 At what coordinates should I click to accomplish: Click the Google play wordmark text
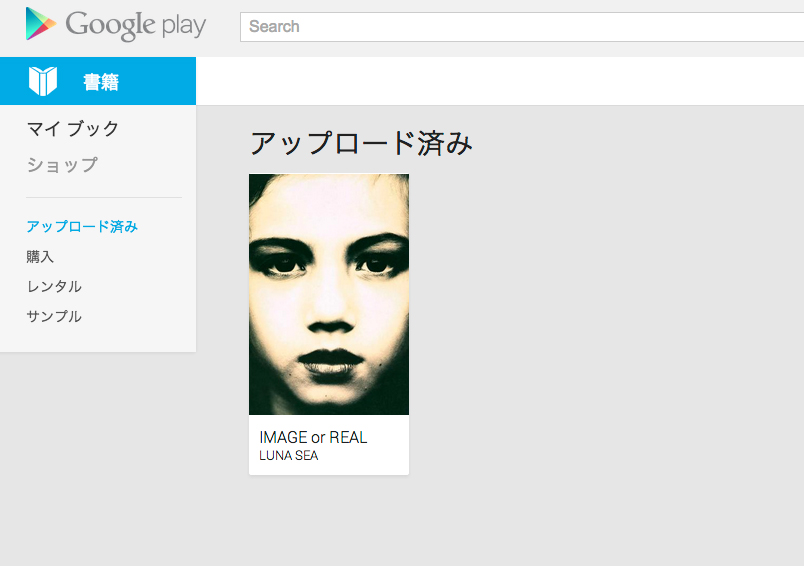tap(136, 25)
